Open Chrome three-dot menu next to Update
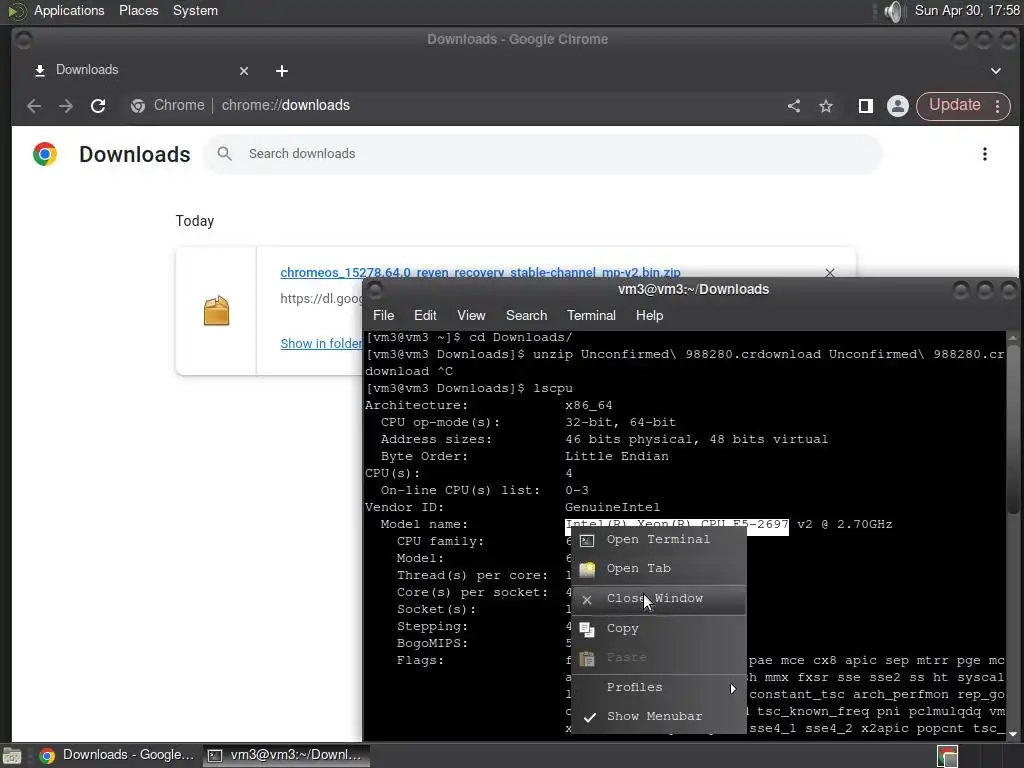The image size is (1024, 768). click(998, 106)
